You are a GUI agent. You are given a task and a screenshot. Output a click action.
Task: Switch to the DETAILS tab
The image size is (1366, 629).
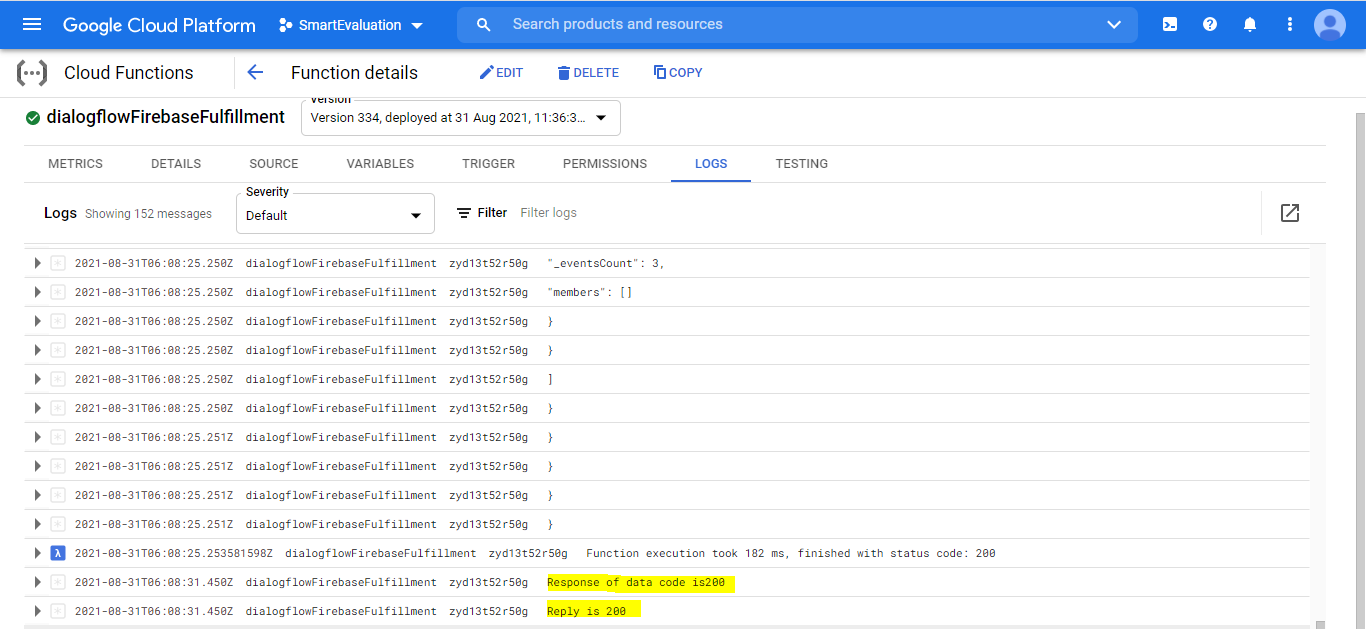tap(176, 164)
